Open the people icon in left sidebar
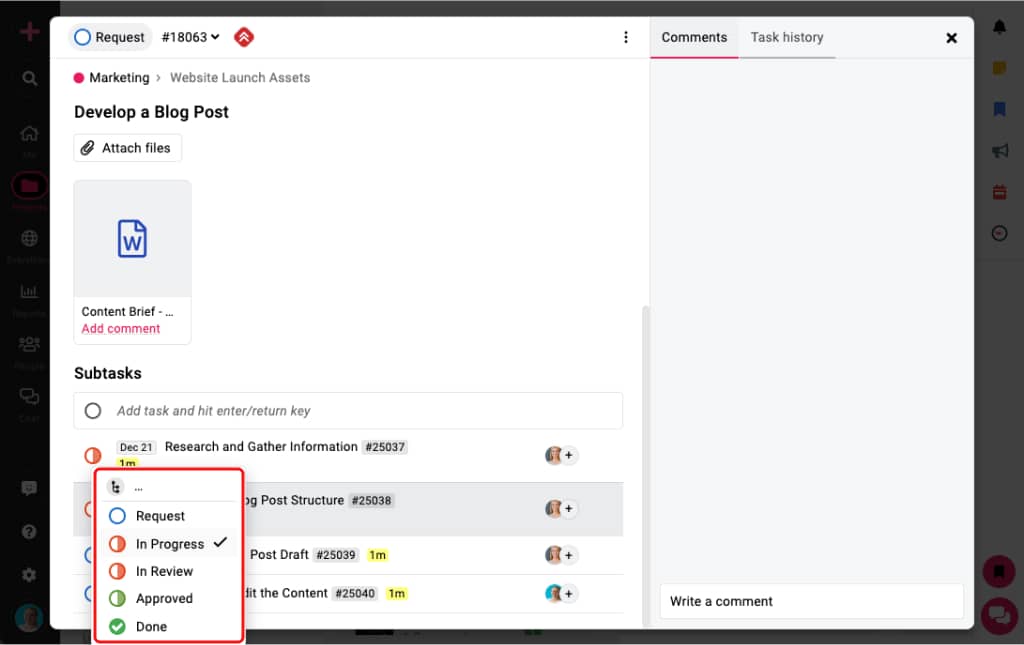The image size is (1024, 645). coord(29,343)
